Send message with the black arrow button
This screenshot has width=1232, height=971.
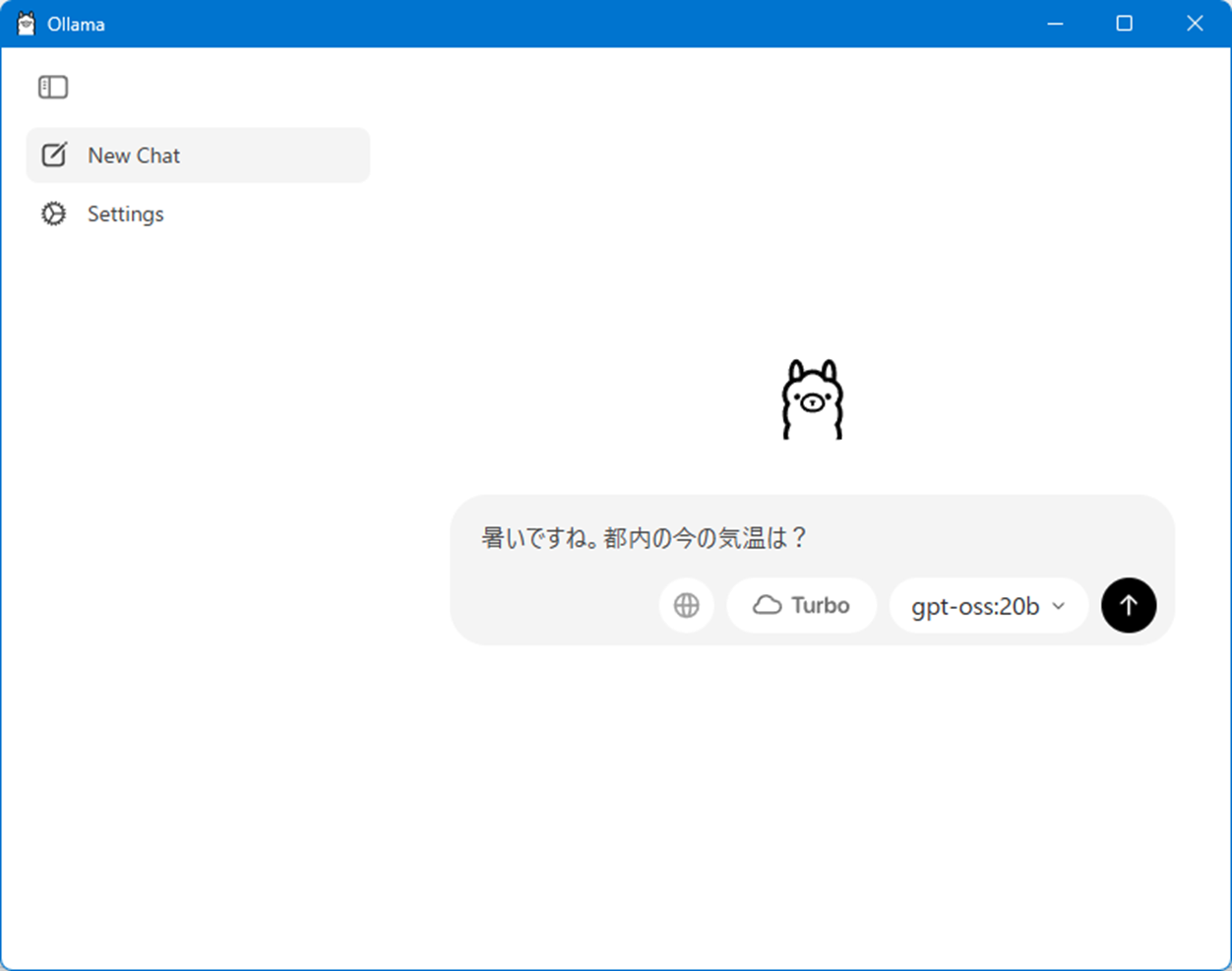pyautogui.click(x=1129, y=605)
